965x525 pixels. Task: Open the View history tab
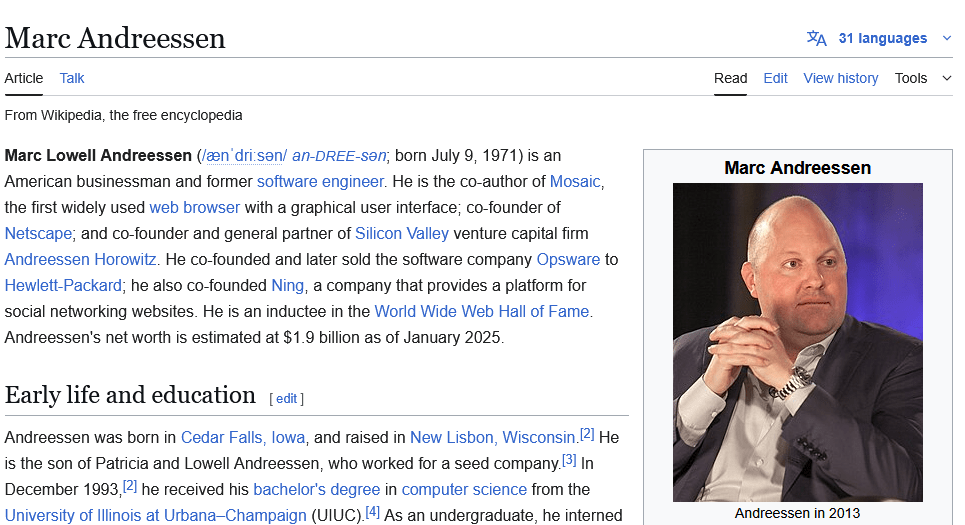point(841,78)
